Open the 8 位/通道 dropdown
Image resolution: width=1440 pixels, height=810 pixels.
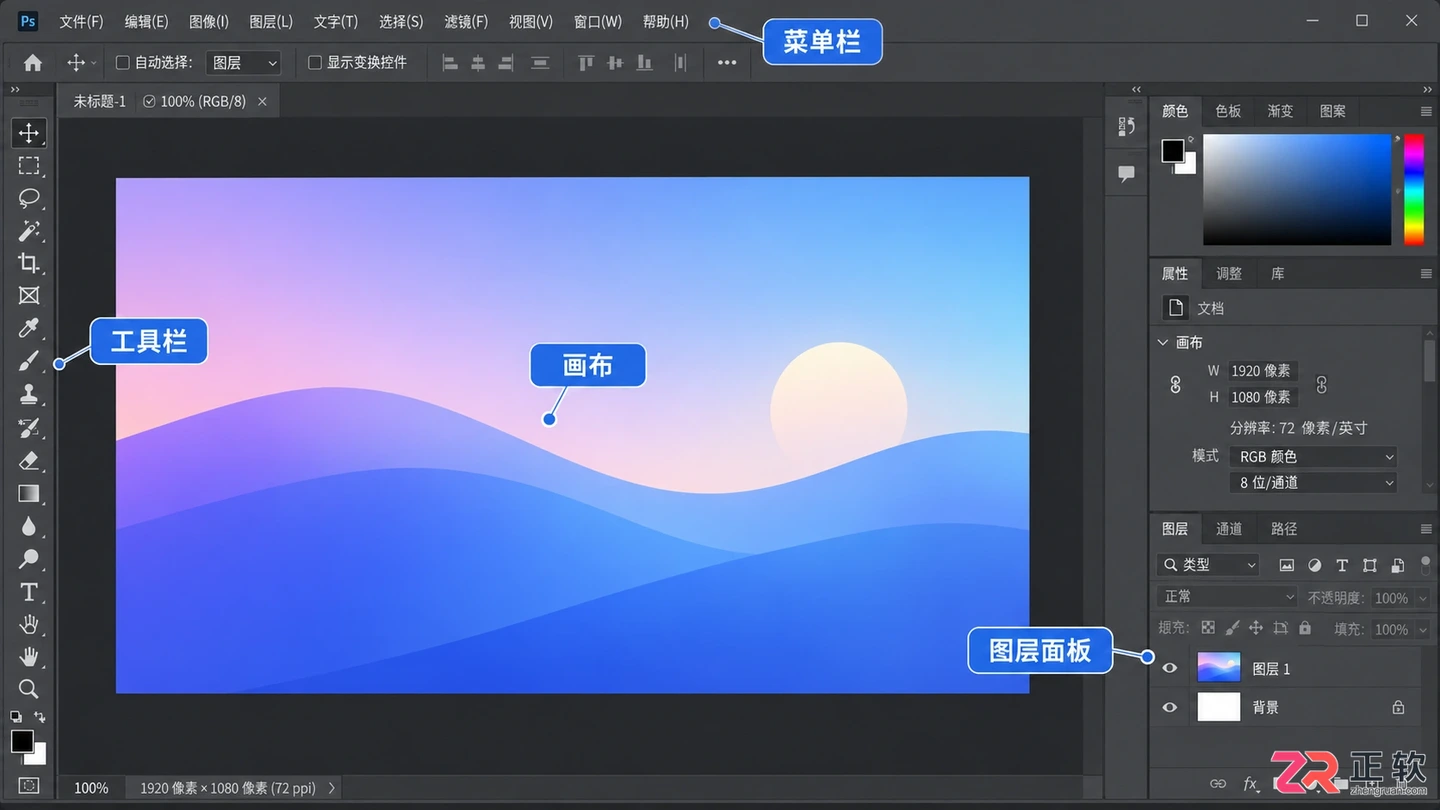1314,482
